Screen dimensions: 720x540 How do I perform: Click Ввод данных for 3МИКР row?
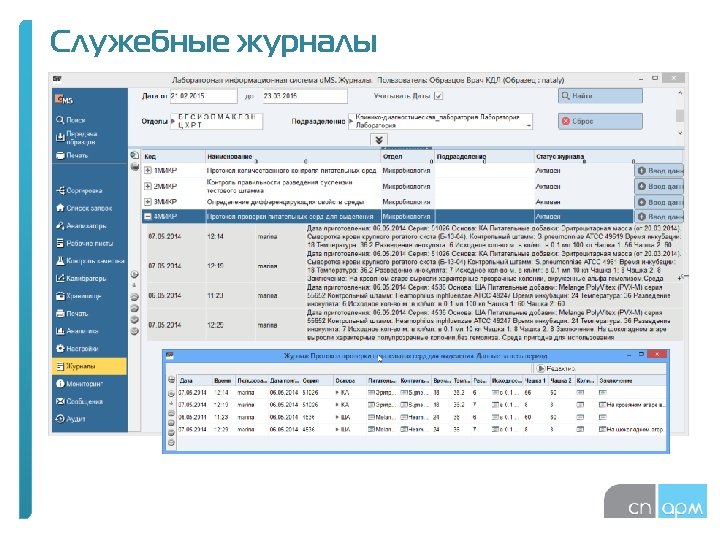tap(659, 202)
